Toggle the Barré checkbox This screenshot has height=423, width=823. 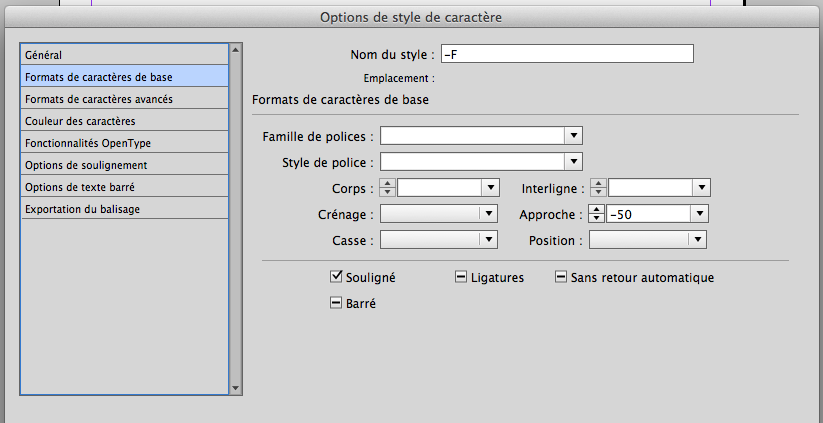coord(337,303)
